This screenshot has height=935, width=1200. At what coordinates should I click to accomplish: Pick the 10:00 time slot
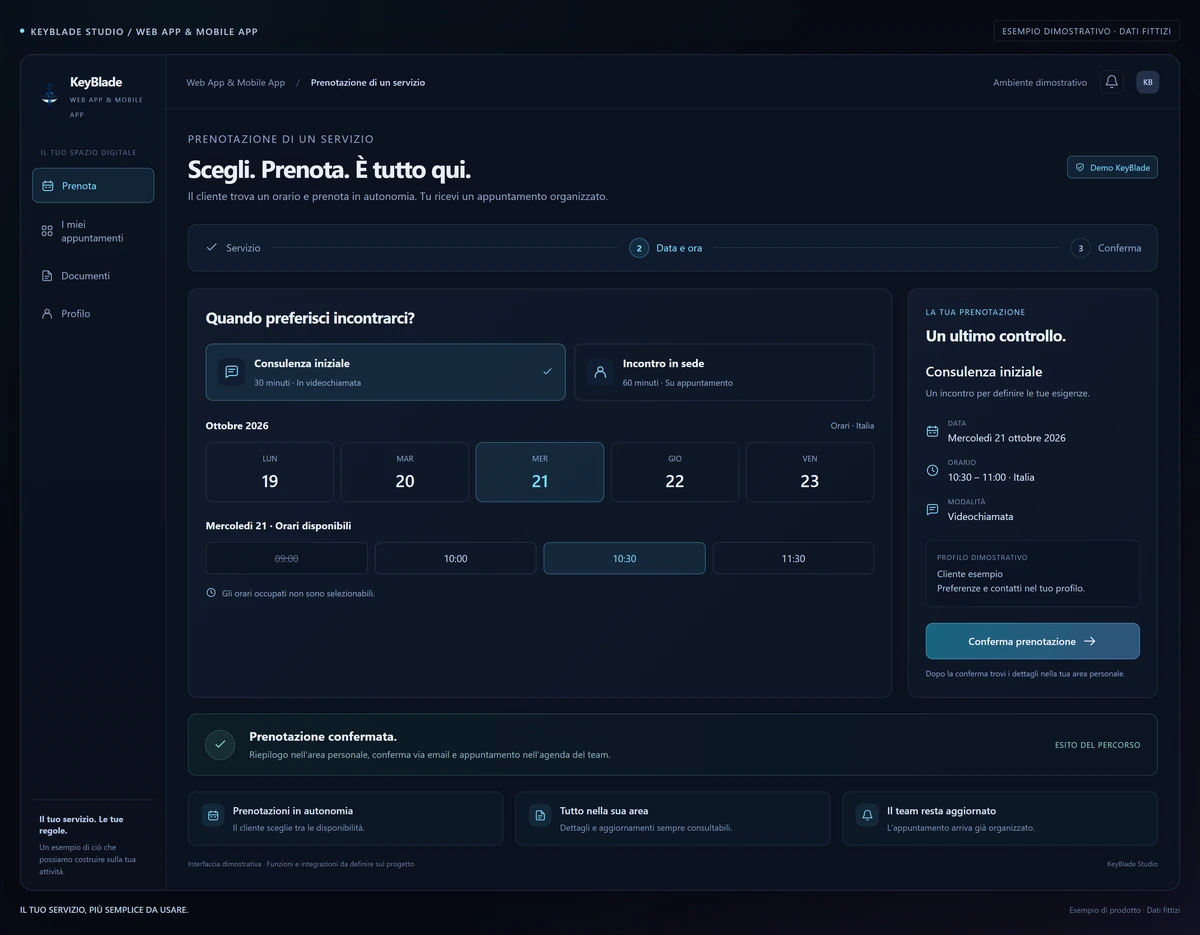(x=456, y=558)
